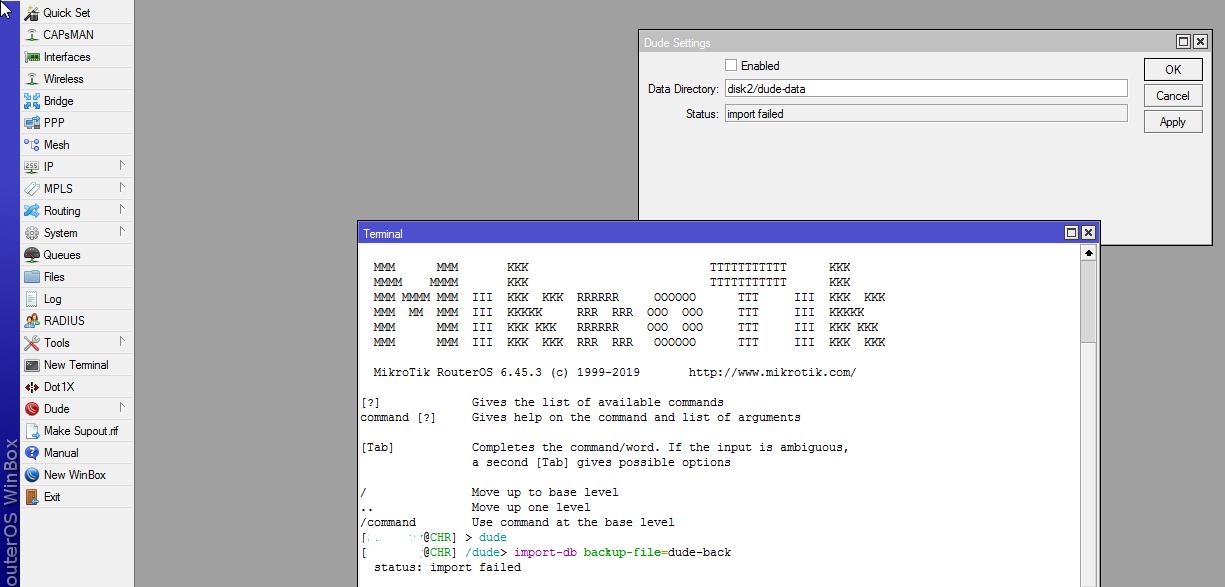This screenshot has height=587, width=1225.
Task: Click the Exit door icon
Action: [32, 497]
